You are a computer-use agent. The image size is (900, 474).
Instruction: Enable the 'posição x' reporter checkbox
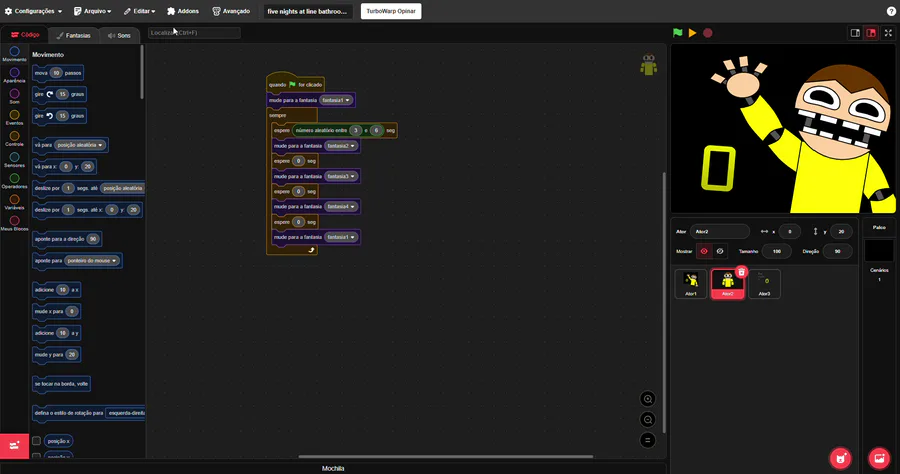[x=36, y=441]
